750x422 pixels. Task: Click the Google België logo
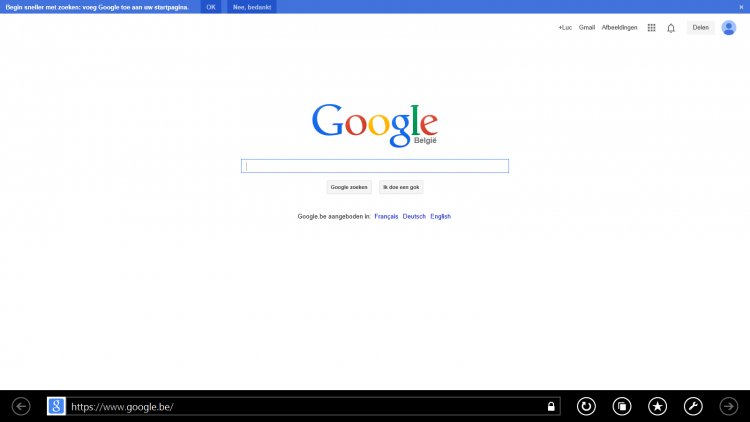375,125
